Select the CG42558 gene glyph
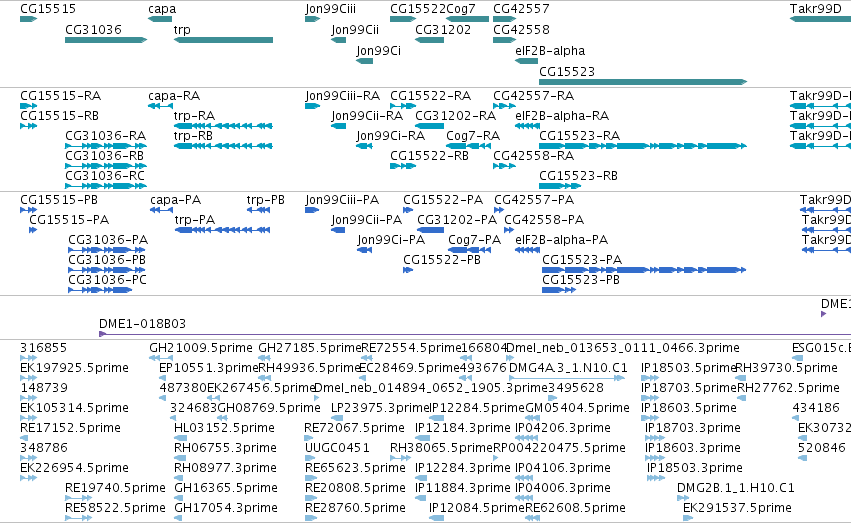The width and height of the screenshot is (851, 523). [x=504, y=40]
